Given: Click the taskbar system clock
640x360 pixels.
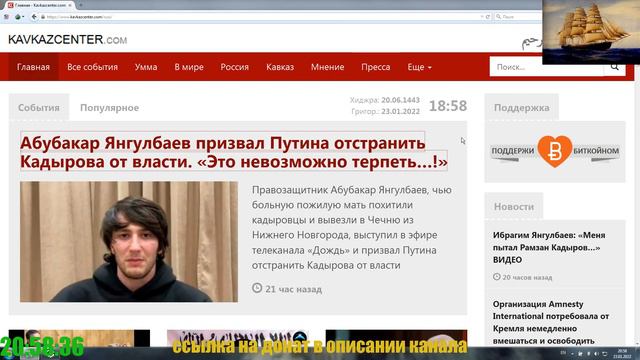Looking at the screenshot, I should pyautogui.click(x=622, y=353).
